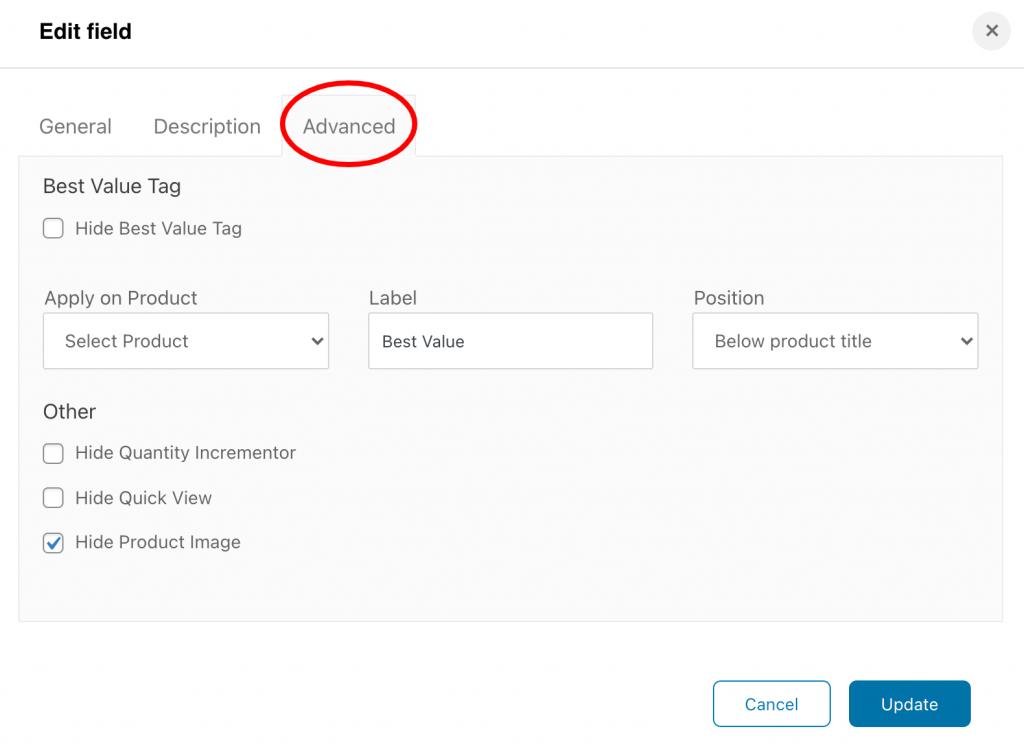Click the Position field label
1024x753 pixels.
(729, 298)
